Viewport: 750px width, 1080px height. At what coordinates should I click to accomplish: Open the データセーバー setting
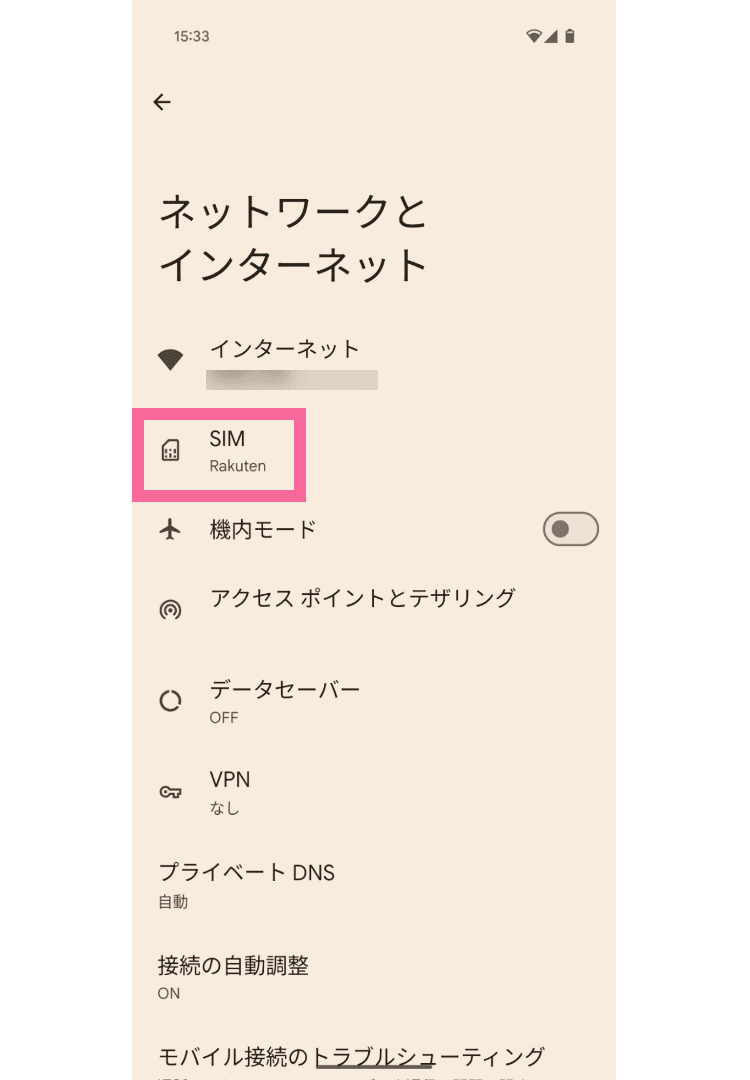pyautogui.click(x=285, y=700)
